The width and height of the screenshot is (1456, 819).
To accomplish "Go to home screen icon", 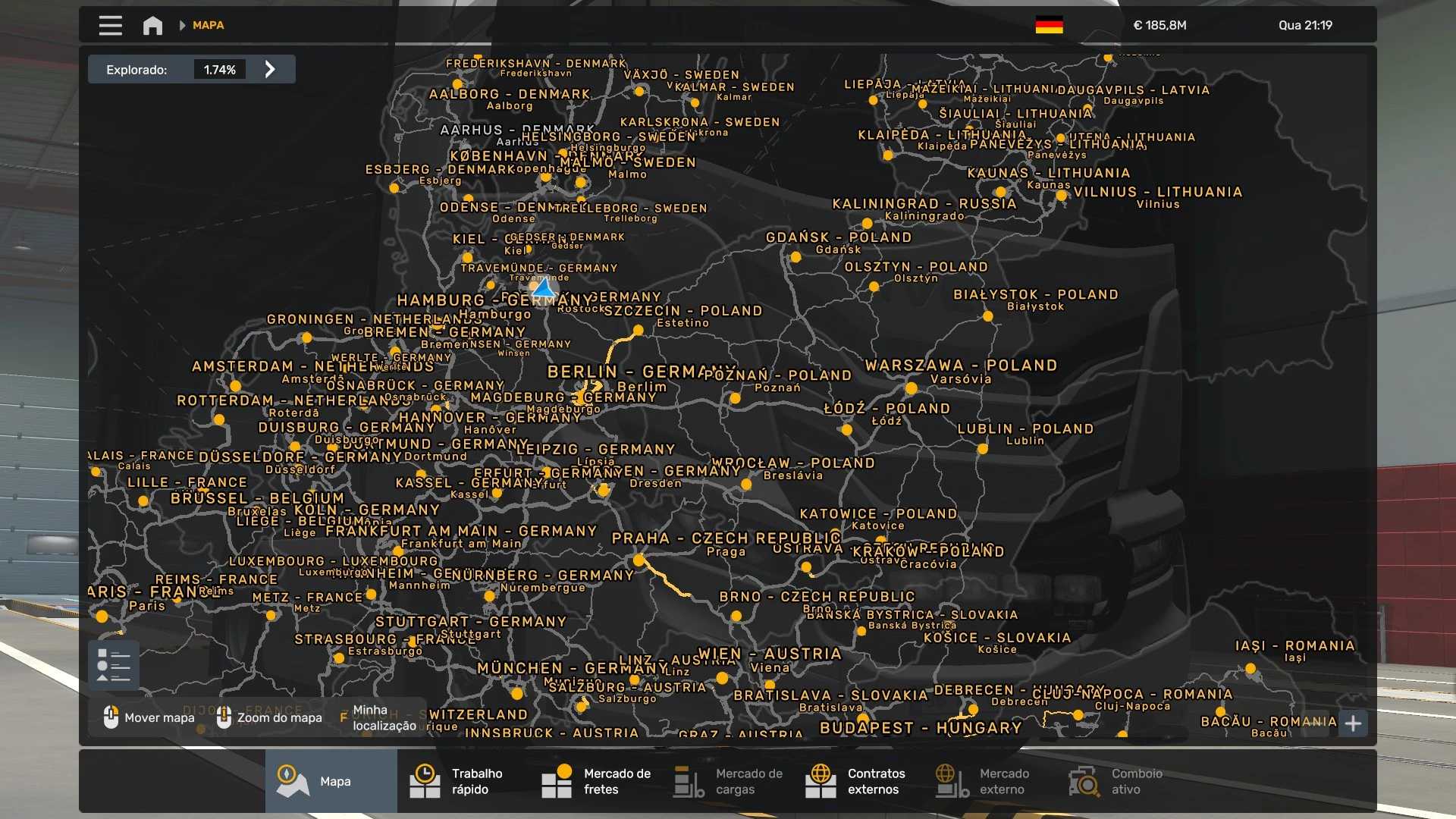I will click(x=152, y=25).
